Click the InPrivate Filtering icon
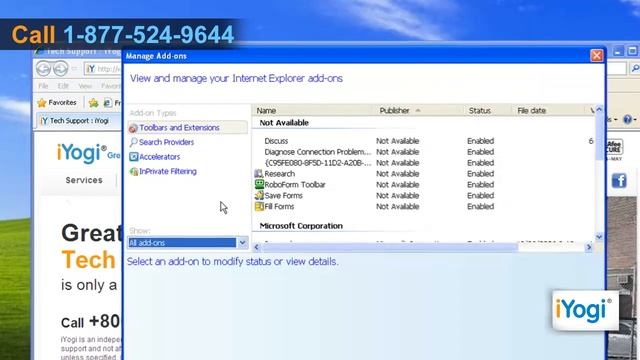640x360 pixels. pyautogui.click(x=133, y=171)
